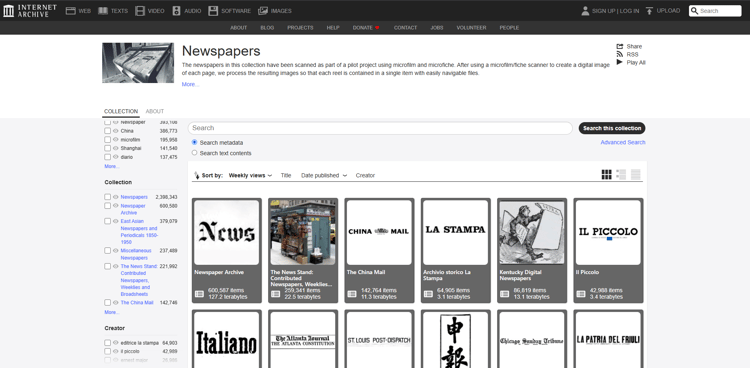The image size is (750, 368).
Task: Expand More under the subject filters
Action: click(112, 167)
